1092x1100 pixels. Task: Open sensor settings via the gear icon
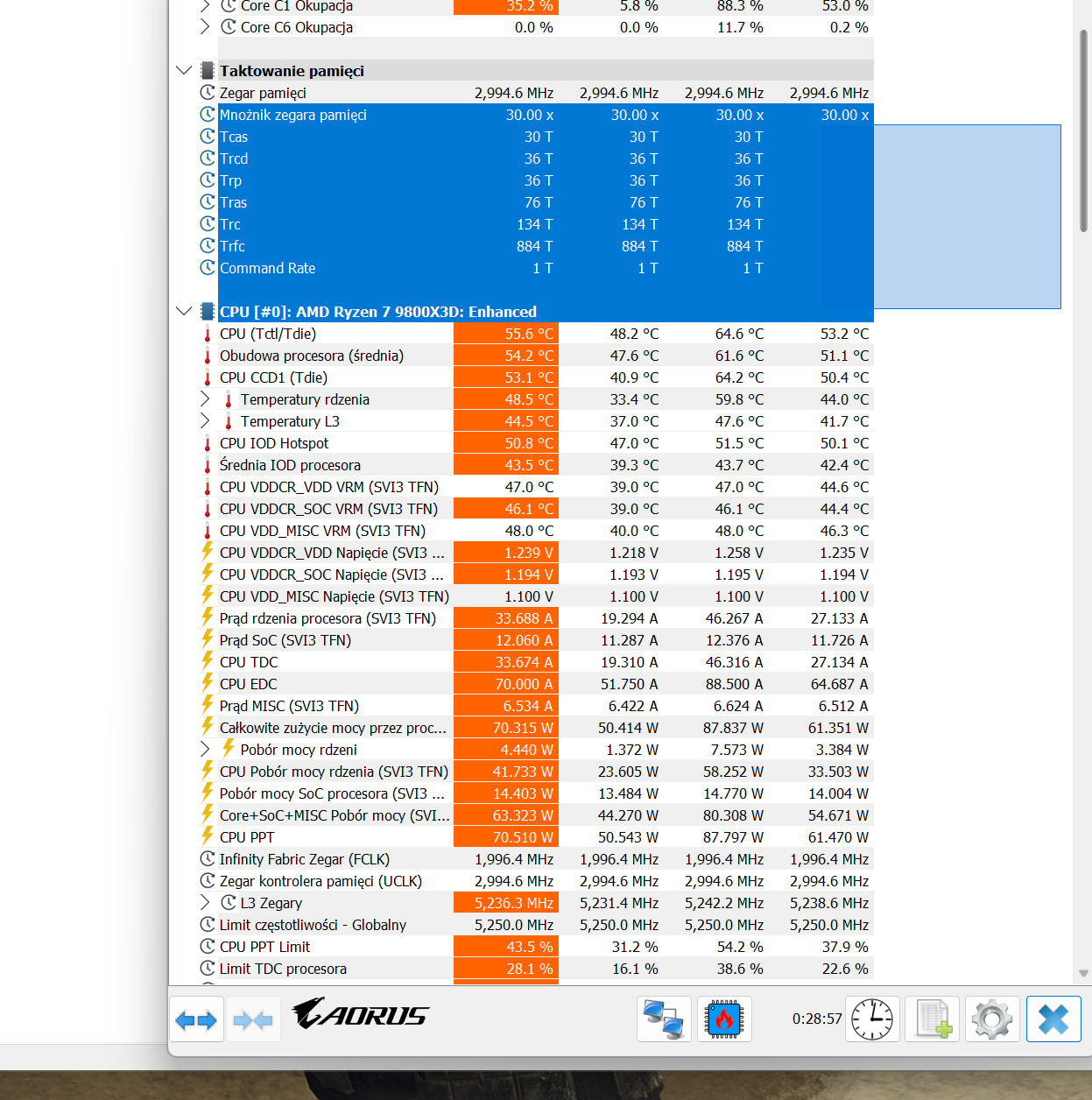[992, 1019]
